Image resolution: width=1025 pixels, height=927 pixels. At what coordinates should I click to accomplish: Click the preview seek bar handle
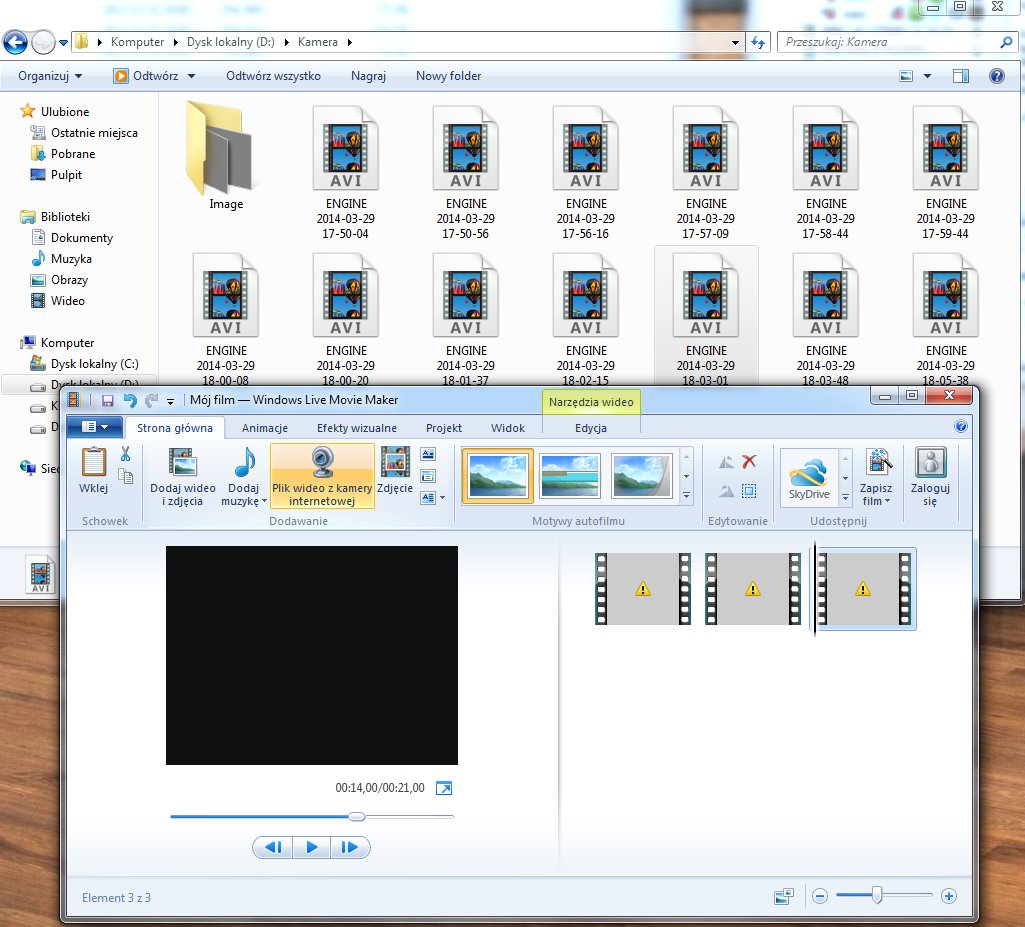tap(356, 817)
